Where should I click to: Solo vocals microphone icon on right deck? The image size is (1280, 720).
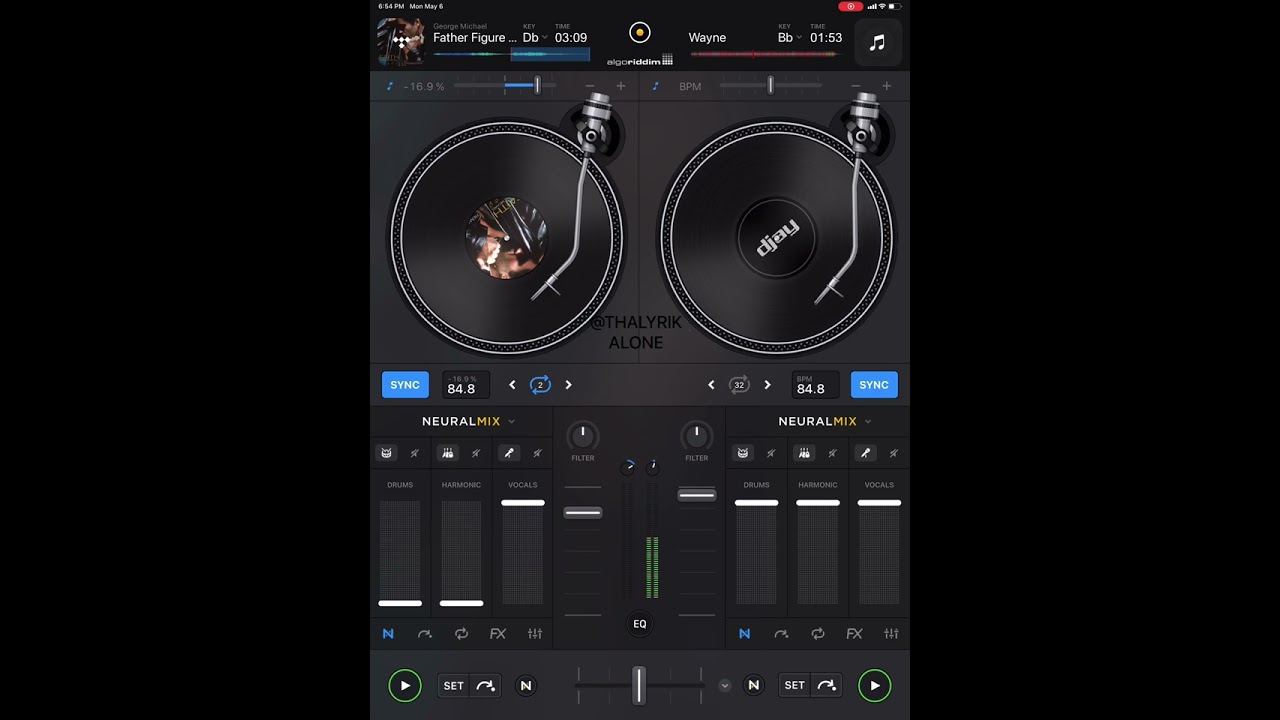865,453
